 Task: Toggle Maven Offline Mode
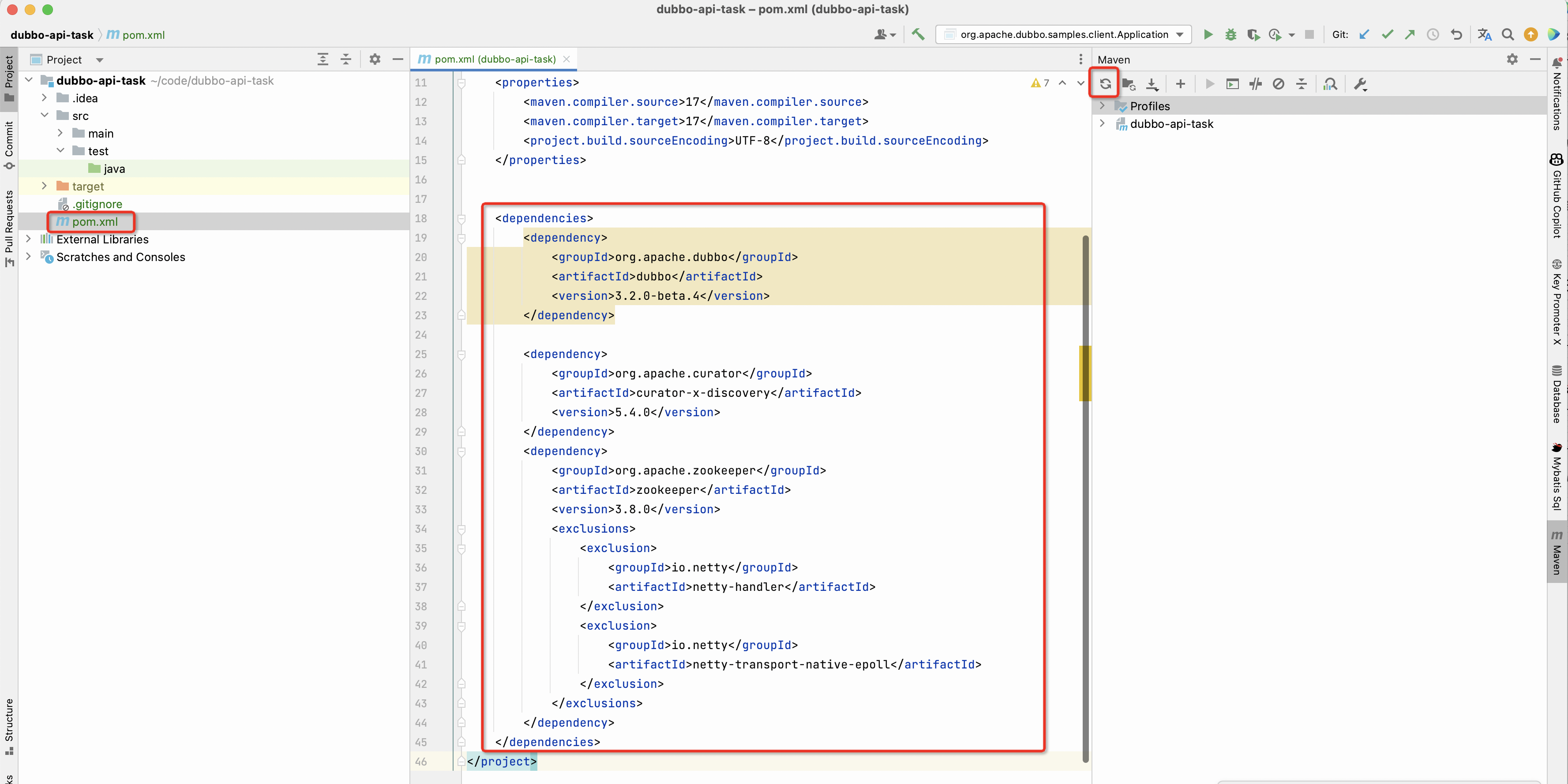click(1255, 84)
